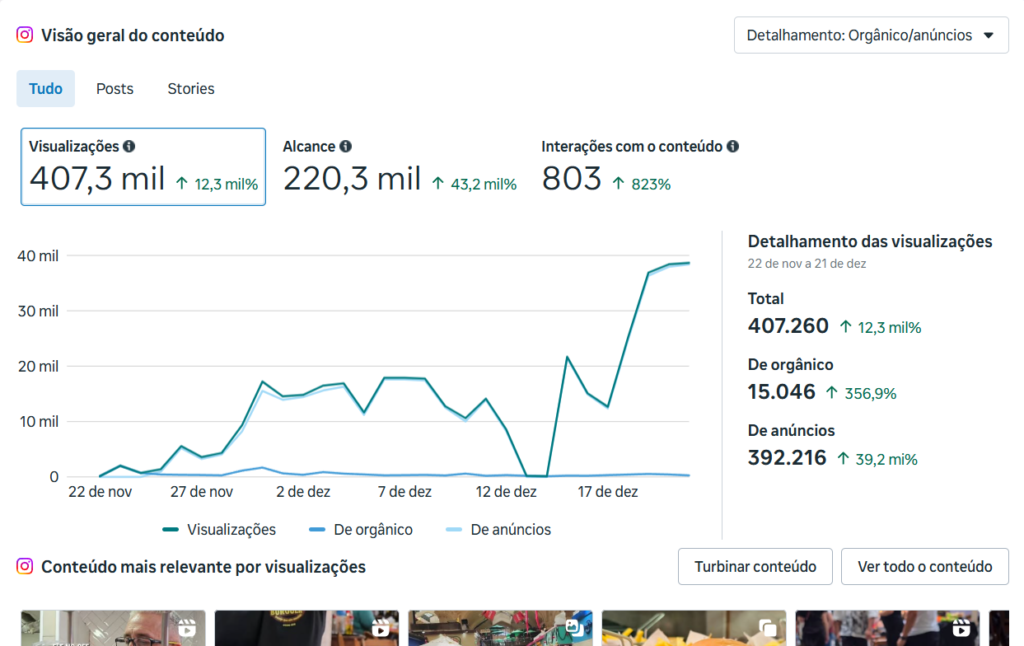The height and width of the screenshot is (646, 1024).
Task: Select the Visualizações 407,3 mil metric card
Action: tap(143, 167)
